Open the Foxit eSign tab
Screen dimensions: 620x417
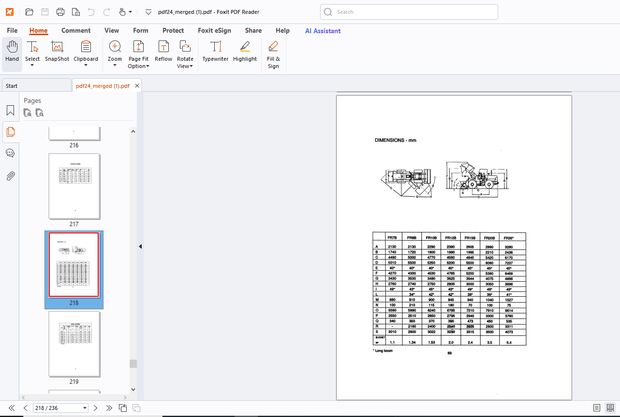(x=214, y=30)
